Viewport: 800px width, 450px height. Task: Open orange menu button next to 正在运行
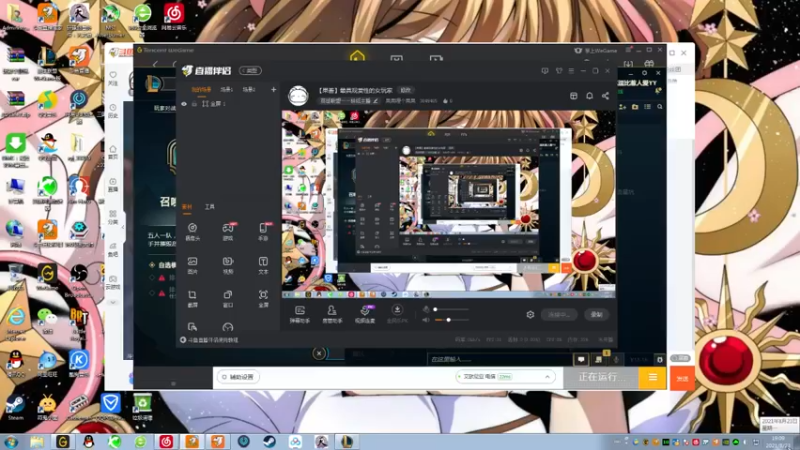(x=653, y=378)
